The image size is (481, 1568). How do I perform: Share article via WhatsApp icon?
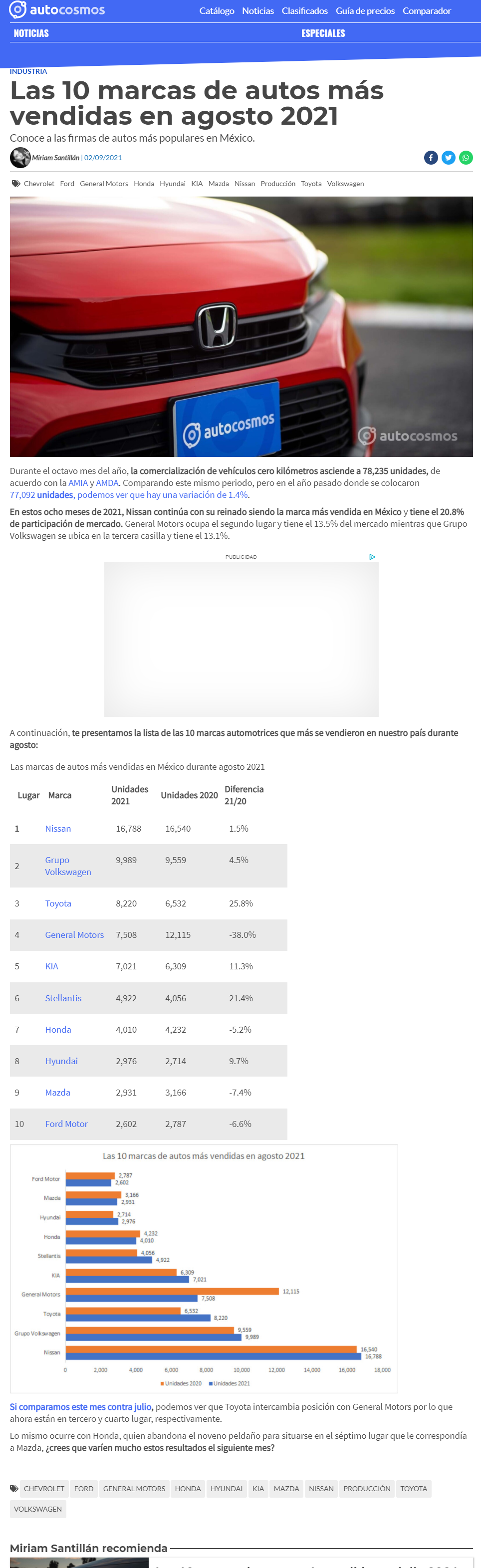click(466, 158)
